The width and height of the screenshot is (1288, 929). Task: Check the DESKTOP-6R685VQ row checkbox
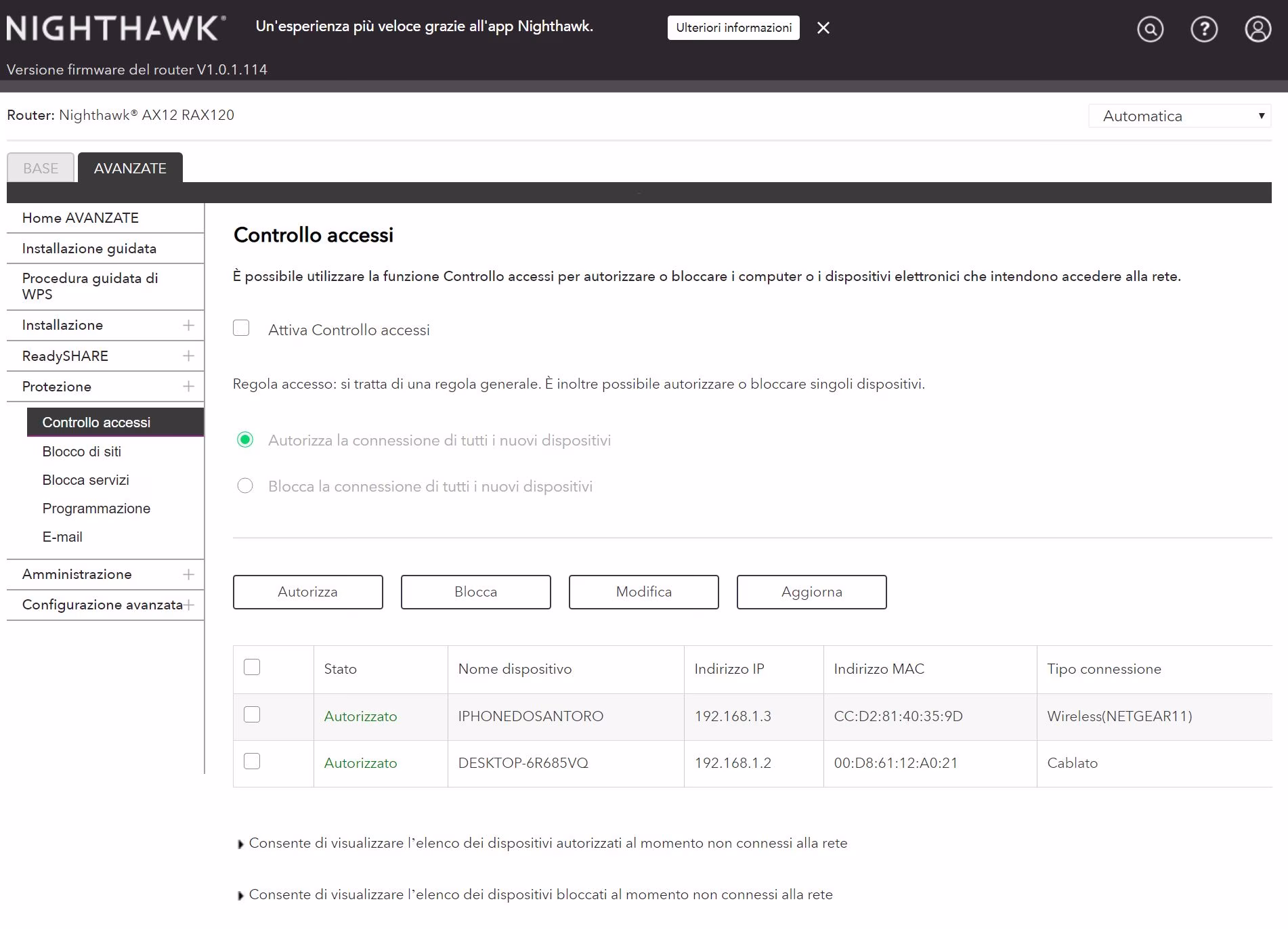coord(252,762)
